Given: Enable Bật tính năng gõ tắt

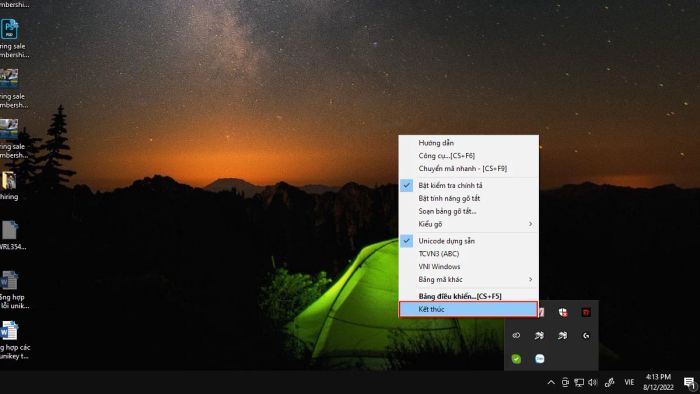Looking at the screenshot, I should click(468, 198).
